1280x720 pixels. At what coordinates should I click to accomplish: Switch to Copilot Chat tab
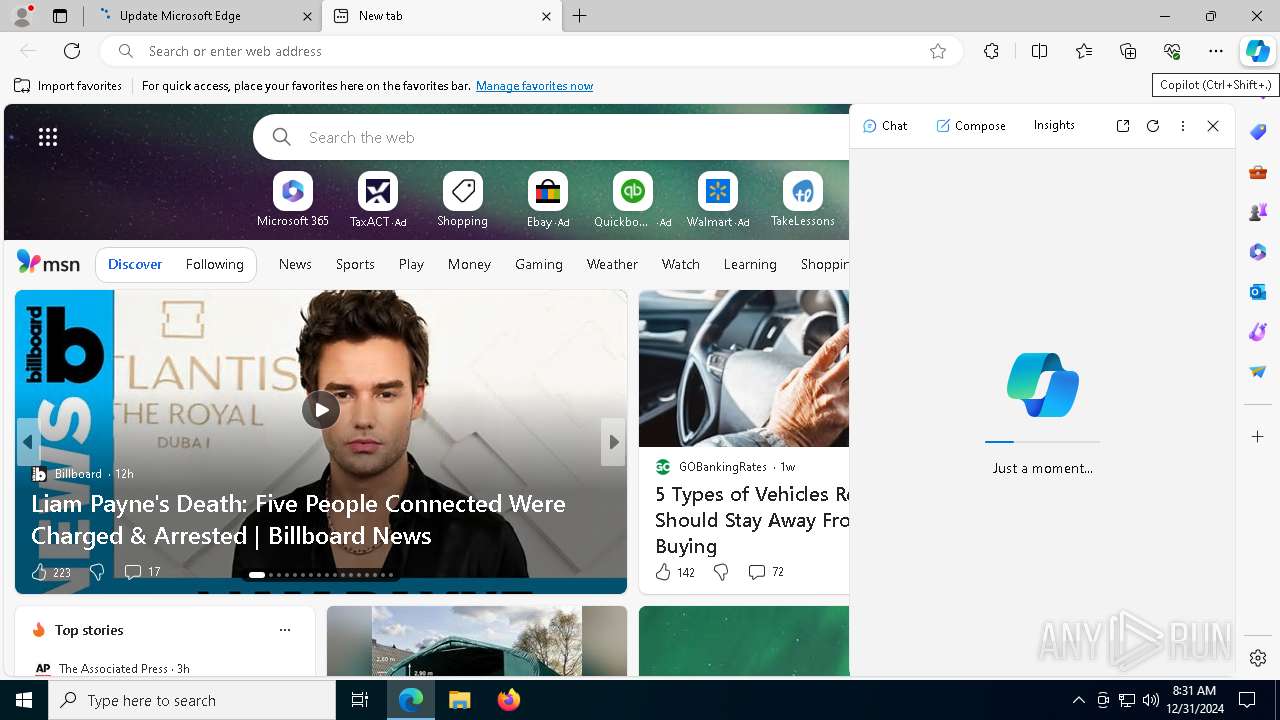click(885, 126)
